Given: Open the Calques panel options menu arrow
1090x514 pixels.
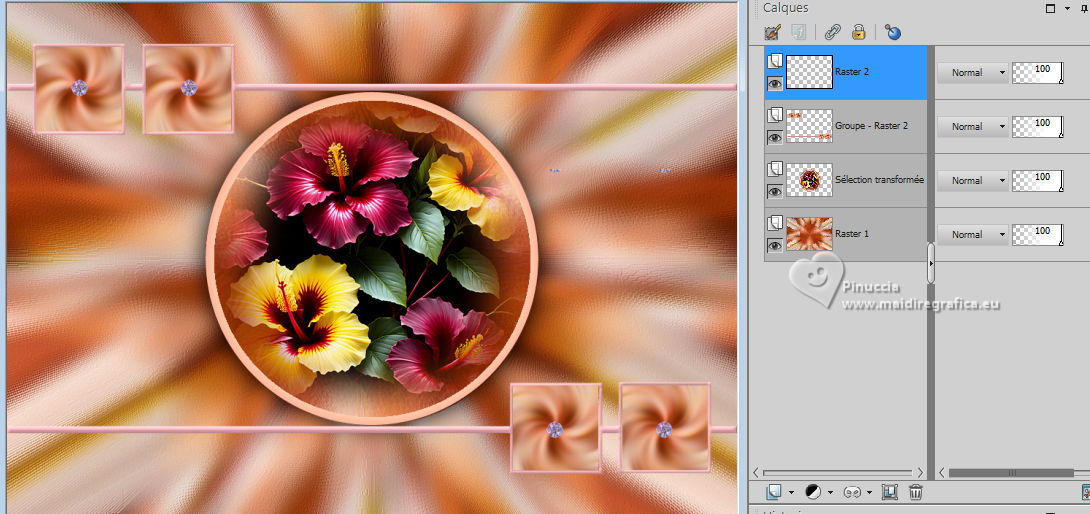Looking at the screenshot, I should [x=1068, y=8].
